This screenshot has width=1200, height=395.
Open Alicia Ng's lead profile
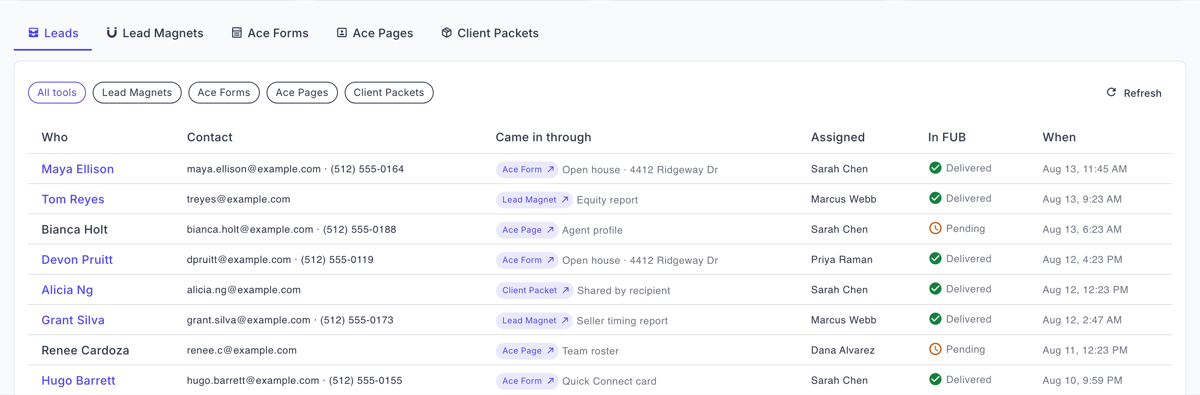pyautogui.click(x=67, y=290)
